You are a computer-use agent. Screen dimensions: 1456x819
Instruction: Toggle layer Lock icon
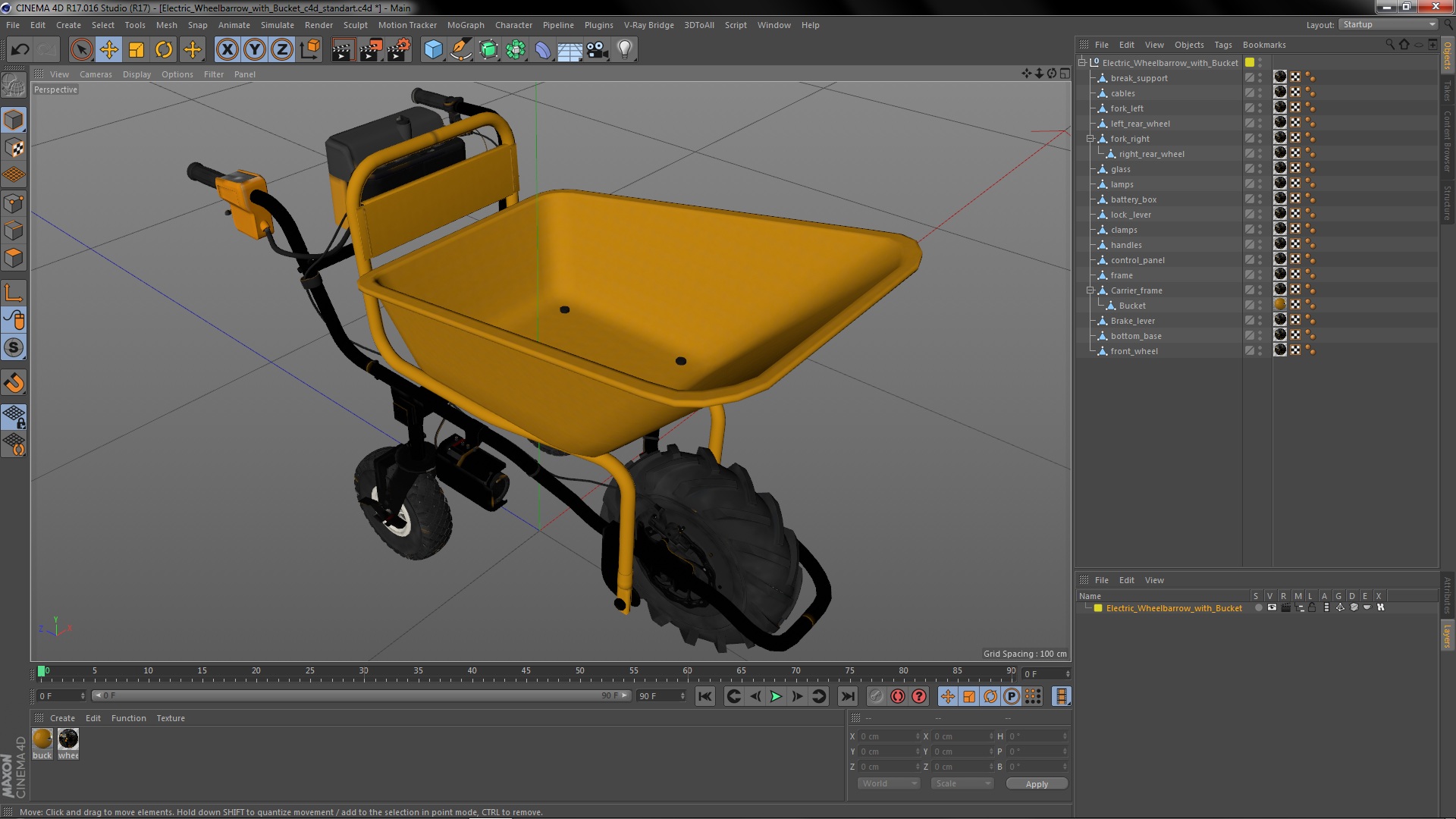click(1312, 608)
